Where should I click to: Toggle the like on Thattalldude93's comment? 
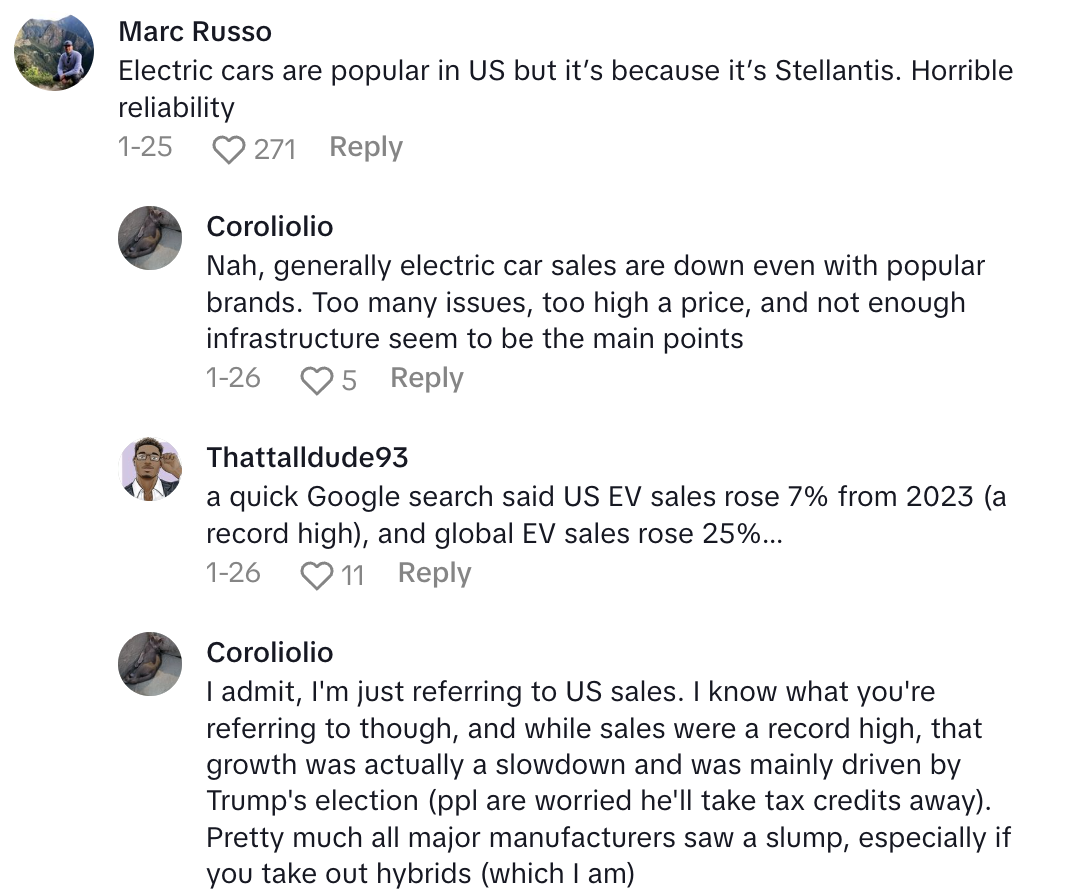pyautogui.click(x=318, y=573)
